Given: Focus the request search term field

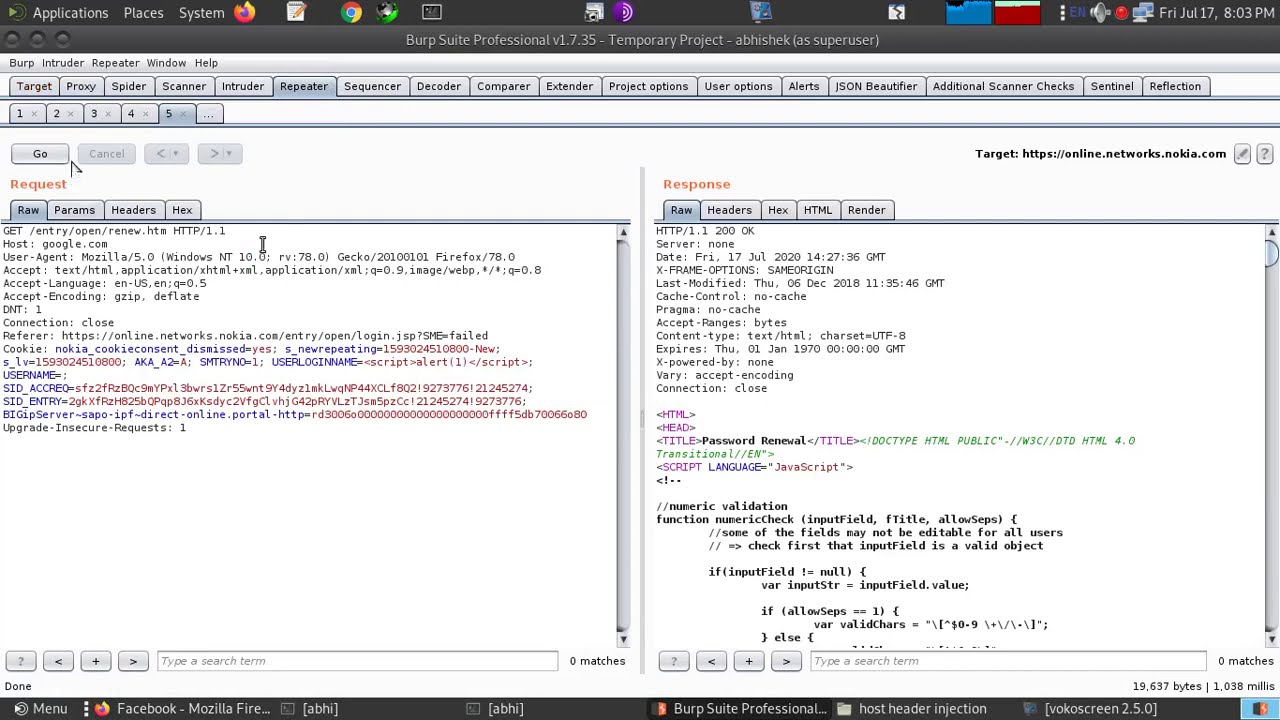Looking at the screenshot, I should (357, 661).
